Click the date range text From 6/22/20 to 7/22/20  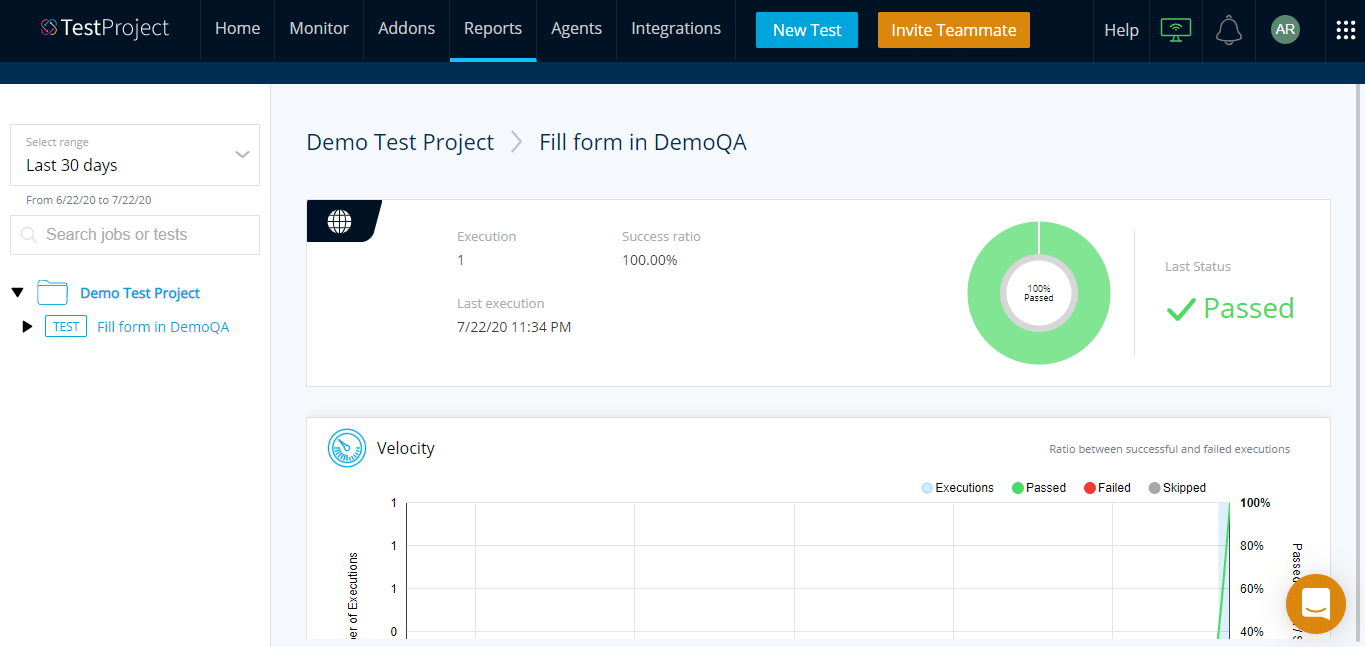click(89, 200)
